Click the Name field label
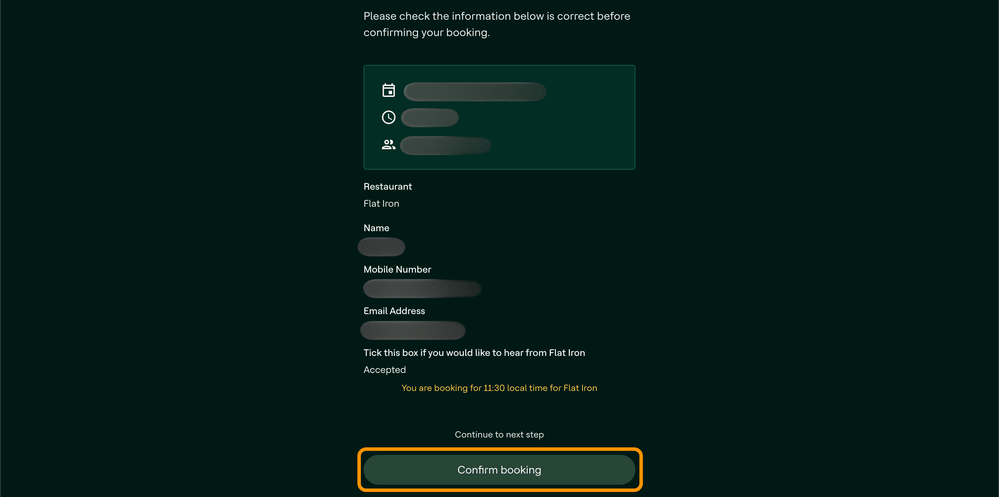This screenshot has width=999, height=497. 377,228
